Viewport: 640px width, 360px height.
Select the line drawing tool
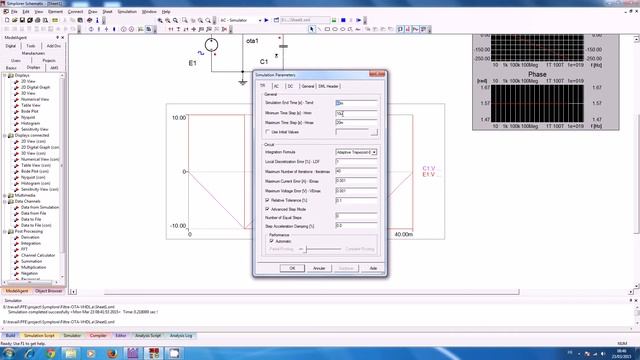[320, 29]
